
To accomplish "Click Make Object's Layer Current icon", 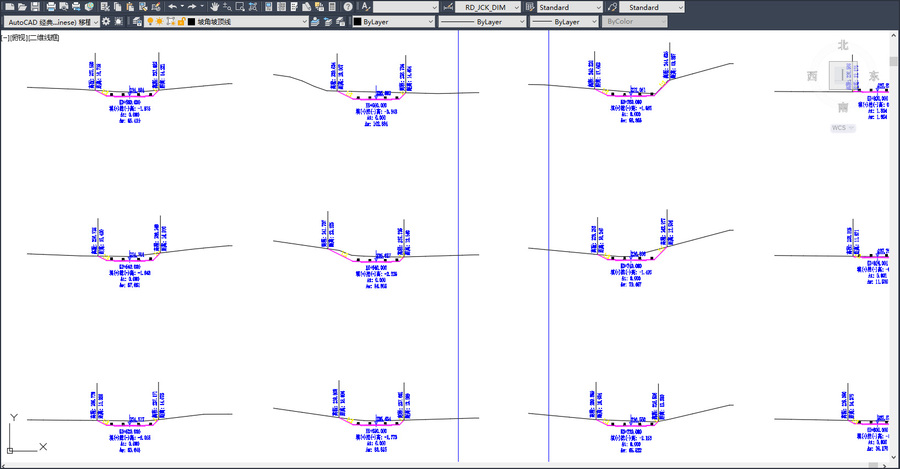I will pyautogui.click(x=315, y=21).
